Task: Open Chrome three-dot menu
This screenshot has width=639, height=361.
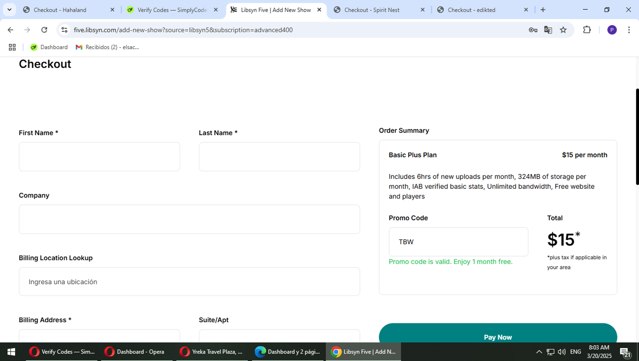Action: pyautogui.click(x=629, y=30)
